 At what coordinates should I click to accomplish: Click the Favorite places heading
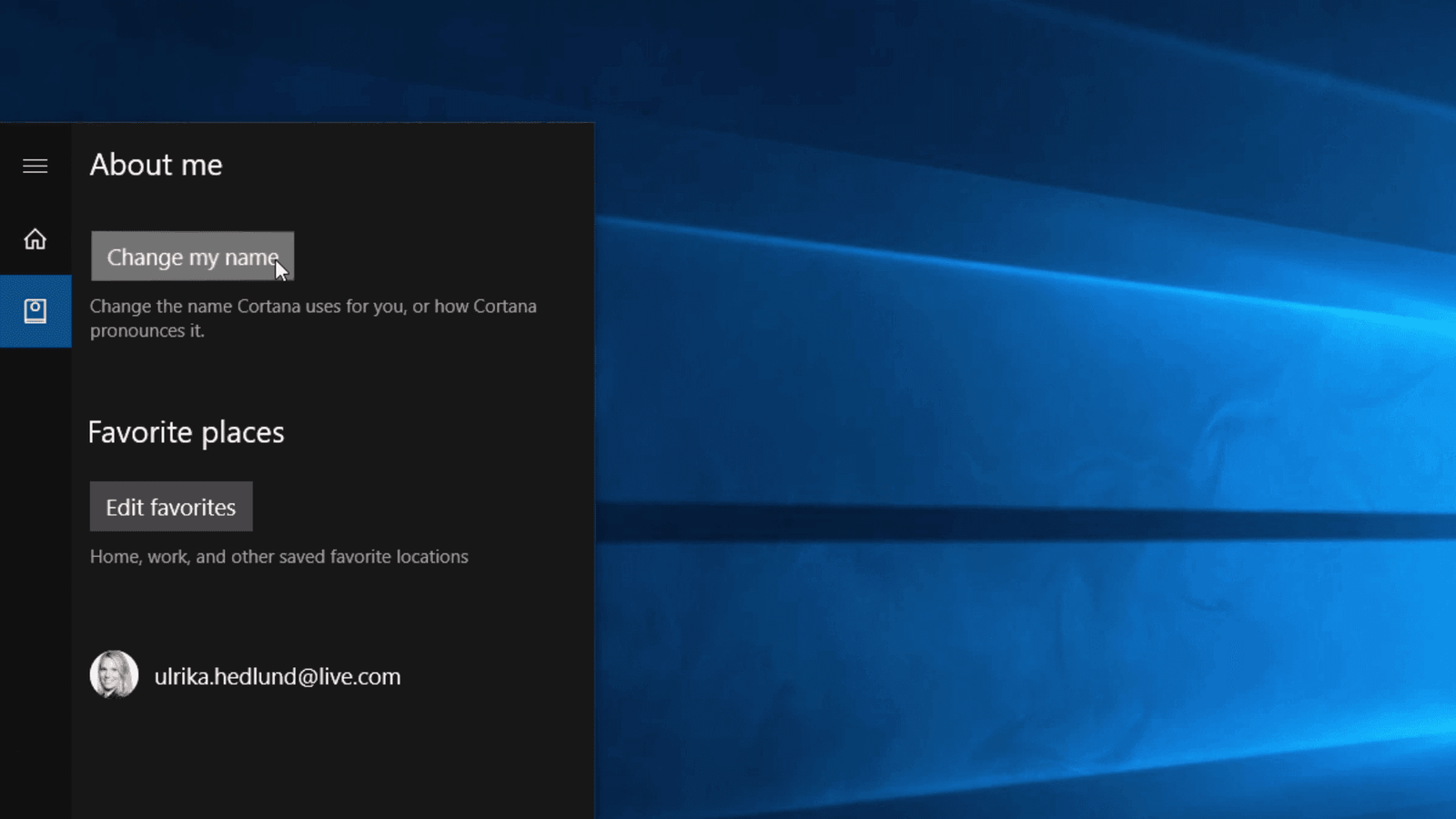tap(186, 432)
